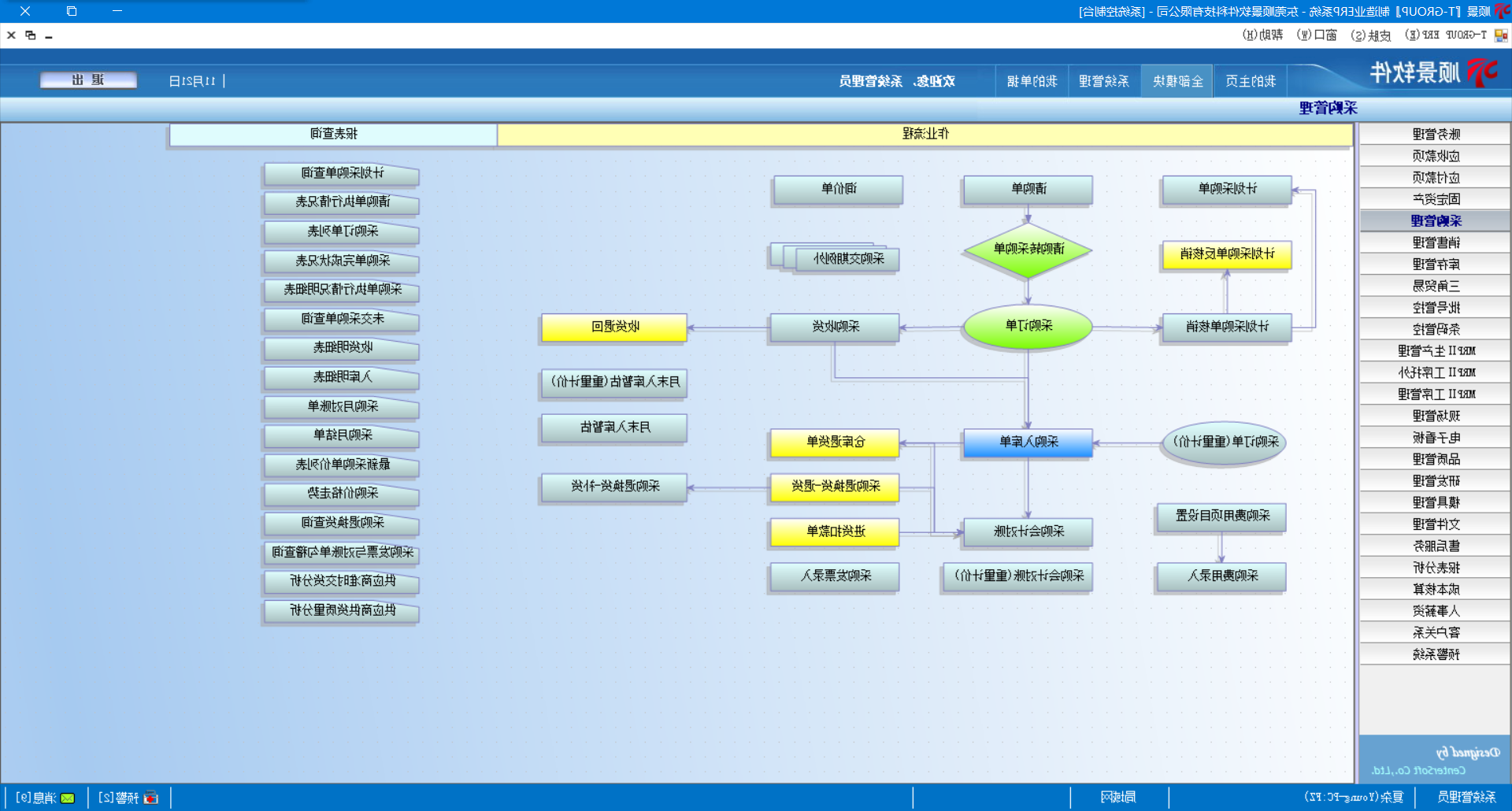Click the 报表查询 section header
The height and width of the screenshot is (811, 1512).
[333, 135]
